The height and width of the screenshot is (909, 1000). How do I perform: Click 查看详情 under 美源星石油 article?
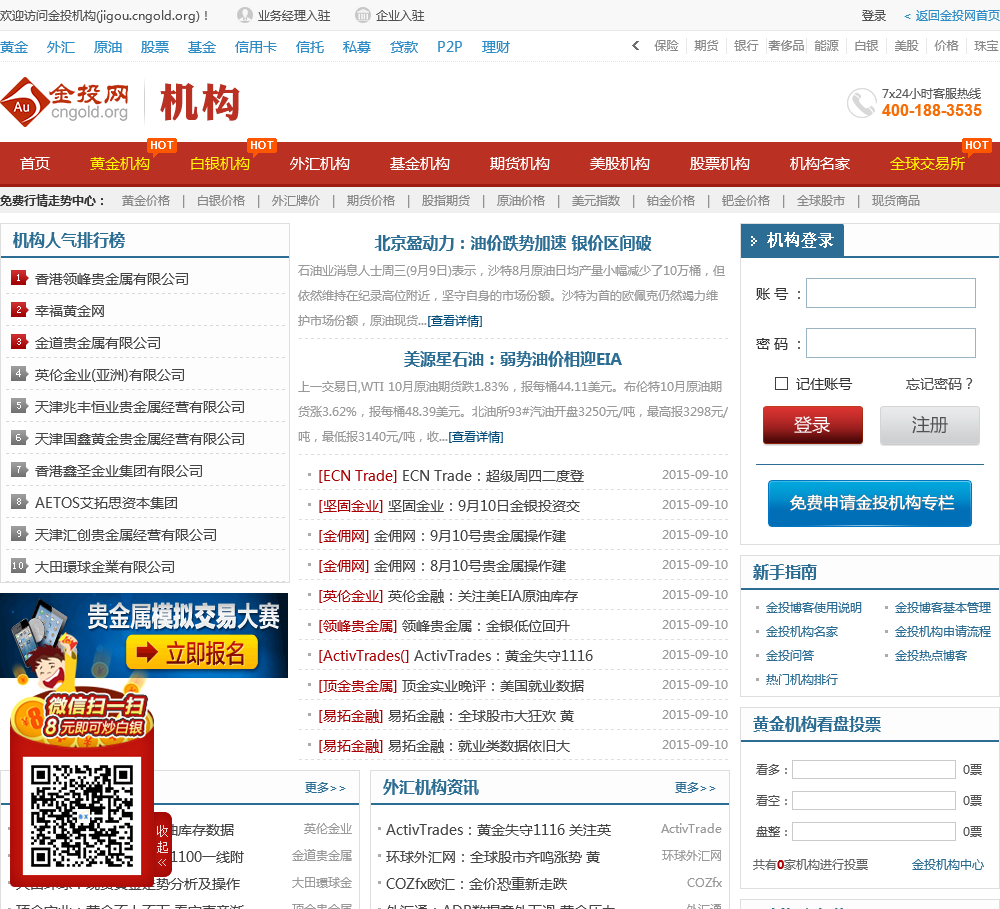pyautogui.click(x=476, y=437)
